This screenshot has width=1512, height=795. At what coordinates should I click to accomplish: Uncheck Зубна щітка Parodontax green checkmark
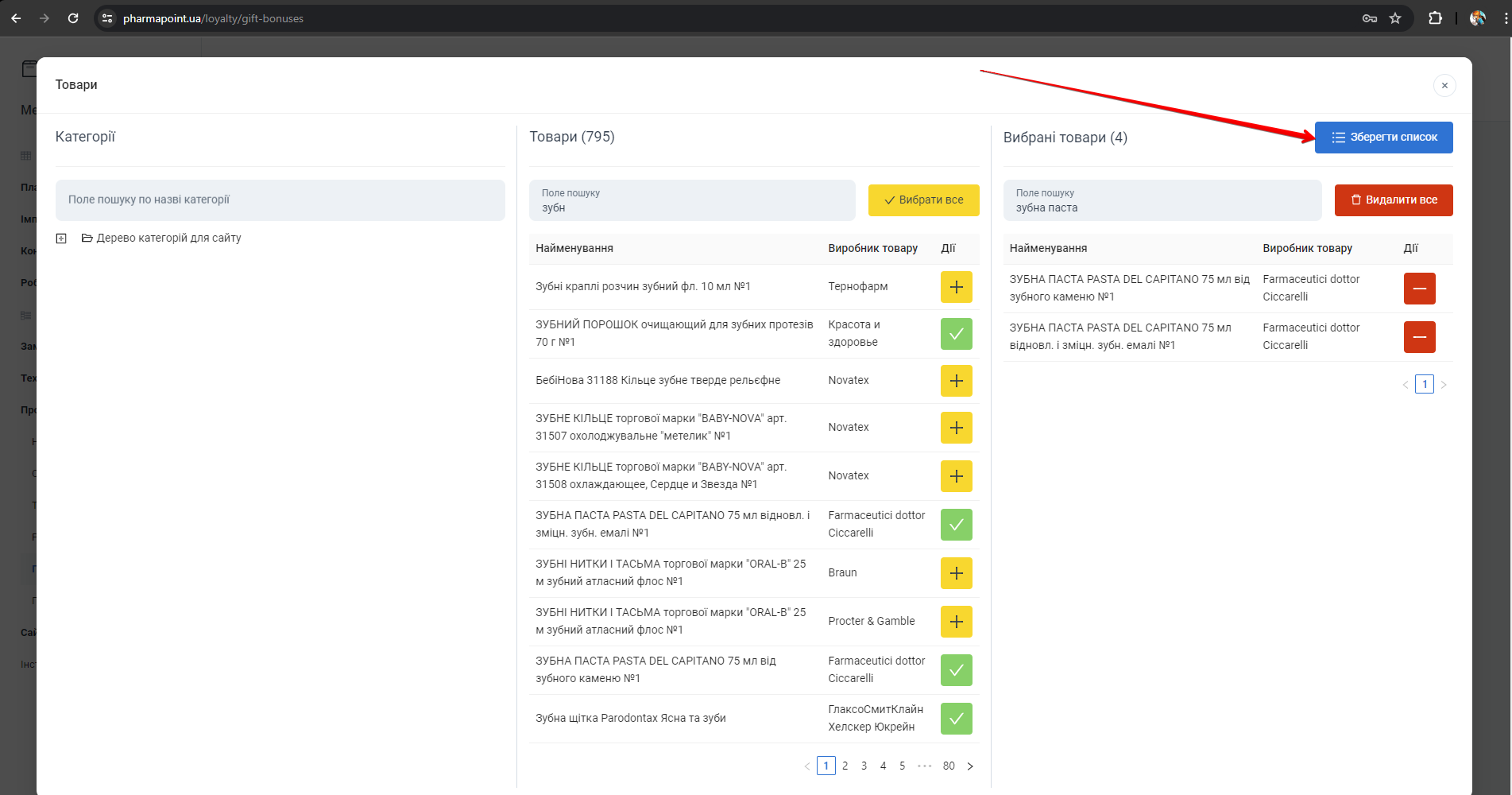tap(956, 719)
